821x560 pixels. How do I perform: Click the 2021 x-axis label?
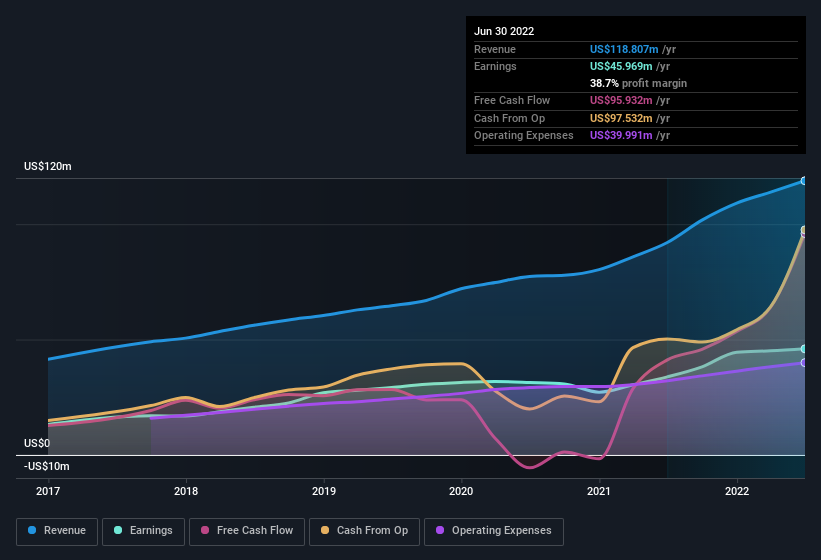[599, 491]
